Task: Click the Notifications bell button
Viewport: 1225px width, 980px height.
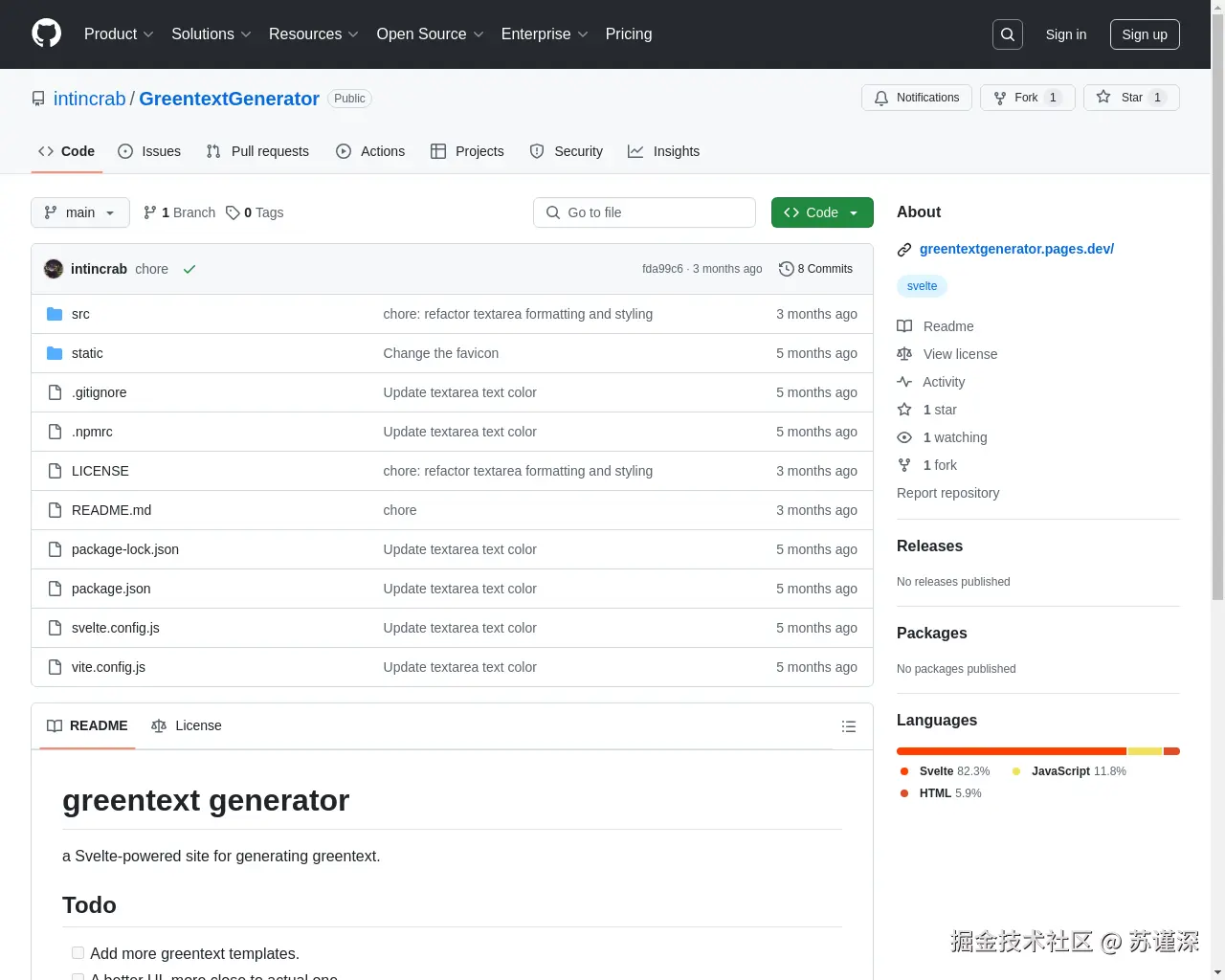Action: click(917, 98)
